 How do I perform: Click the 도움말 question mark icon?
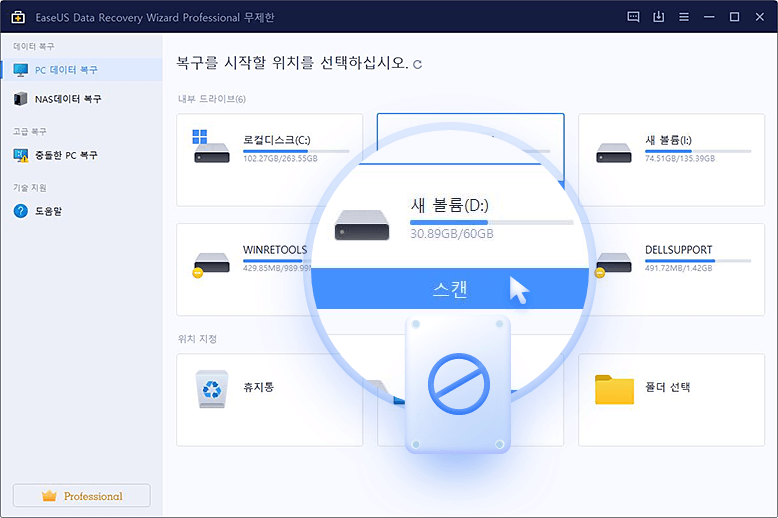[21, 211]
